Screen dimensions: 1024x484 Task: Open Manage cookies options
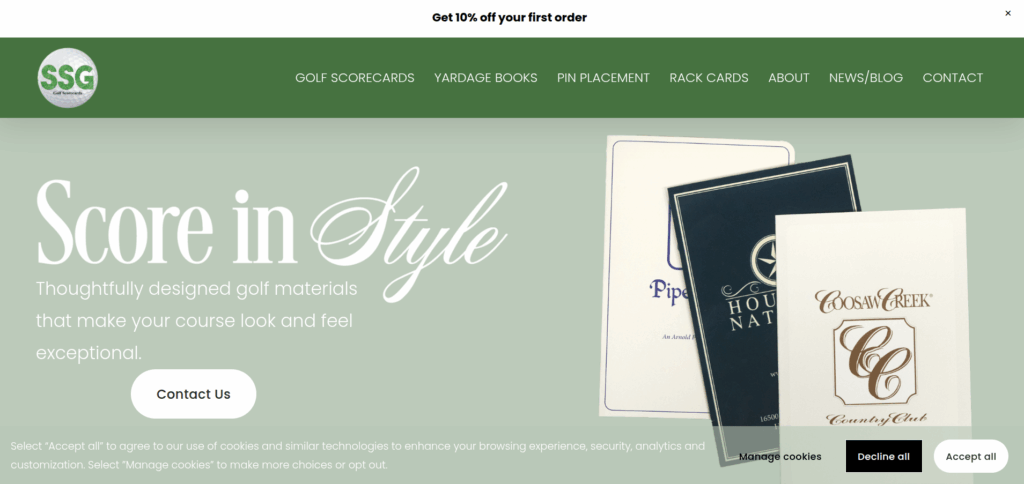(780, 457)
